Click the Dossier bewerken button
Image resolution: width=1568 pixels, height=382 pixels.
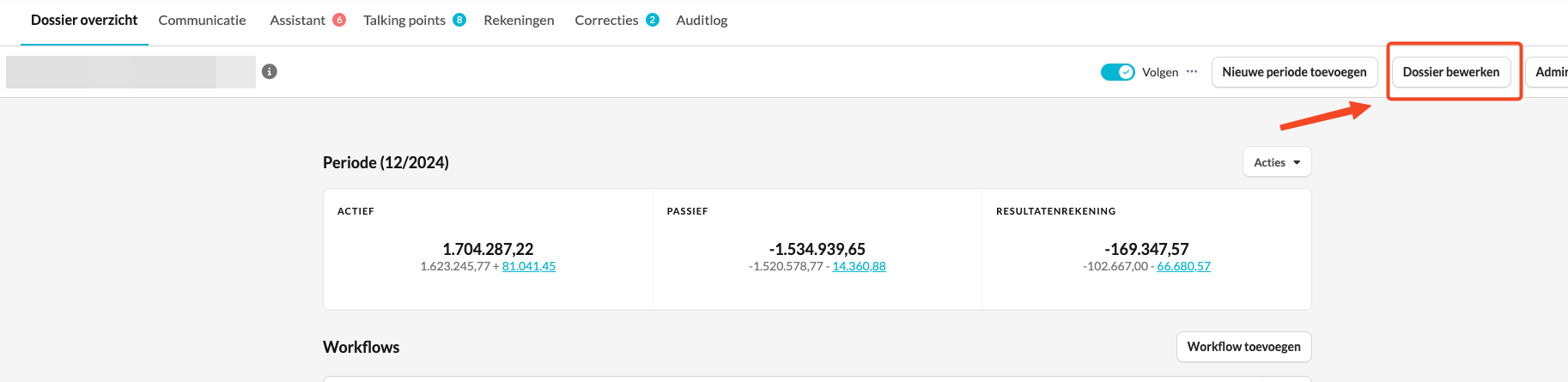point(1450,72)
